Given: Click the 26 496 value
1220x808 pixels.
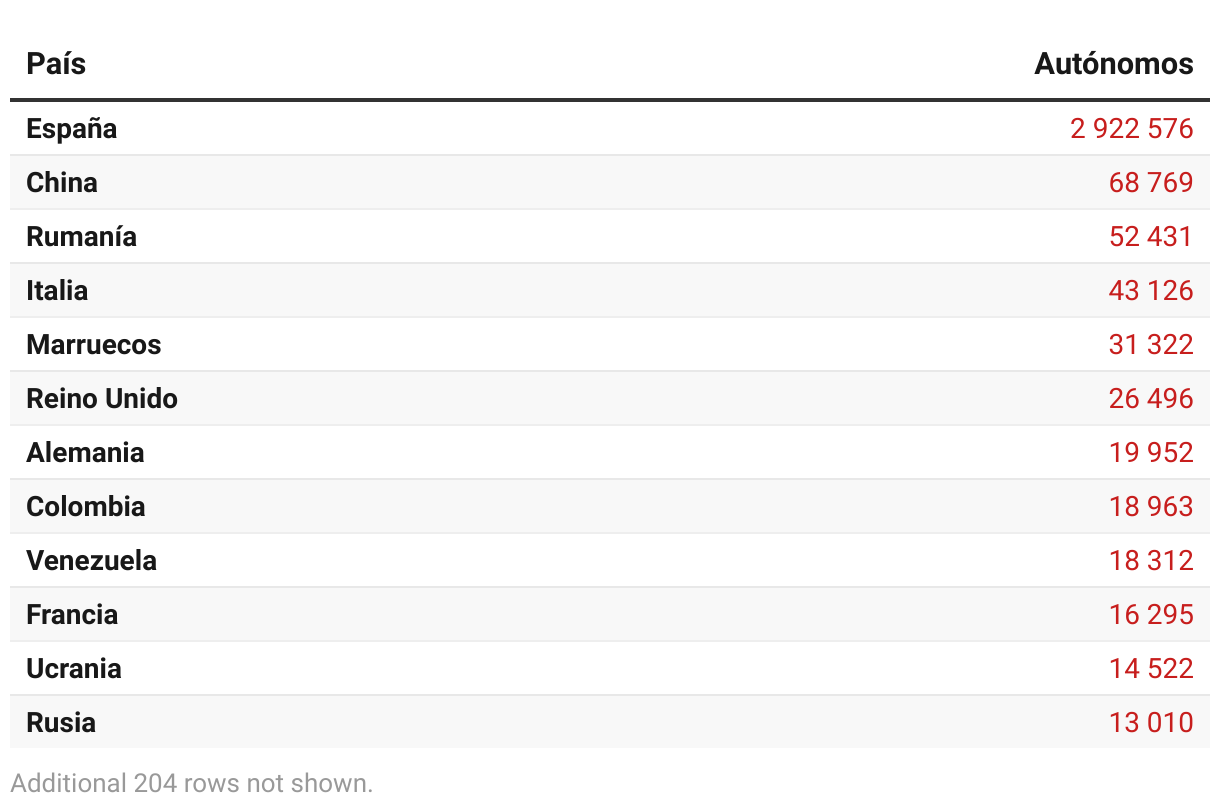Looking at the screenshot, I should click(x=1151, y=399).
